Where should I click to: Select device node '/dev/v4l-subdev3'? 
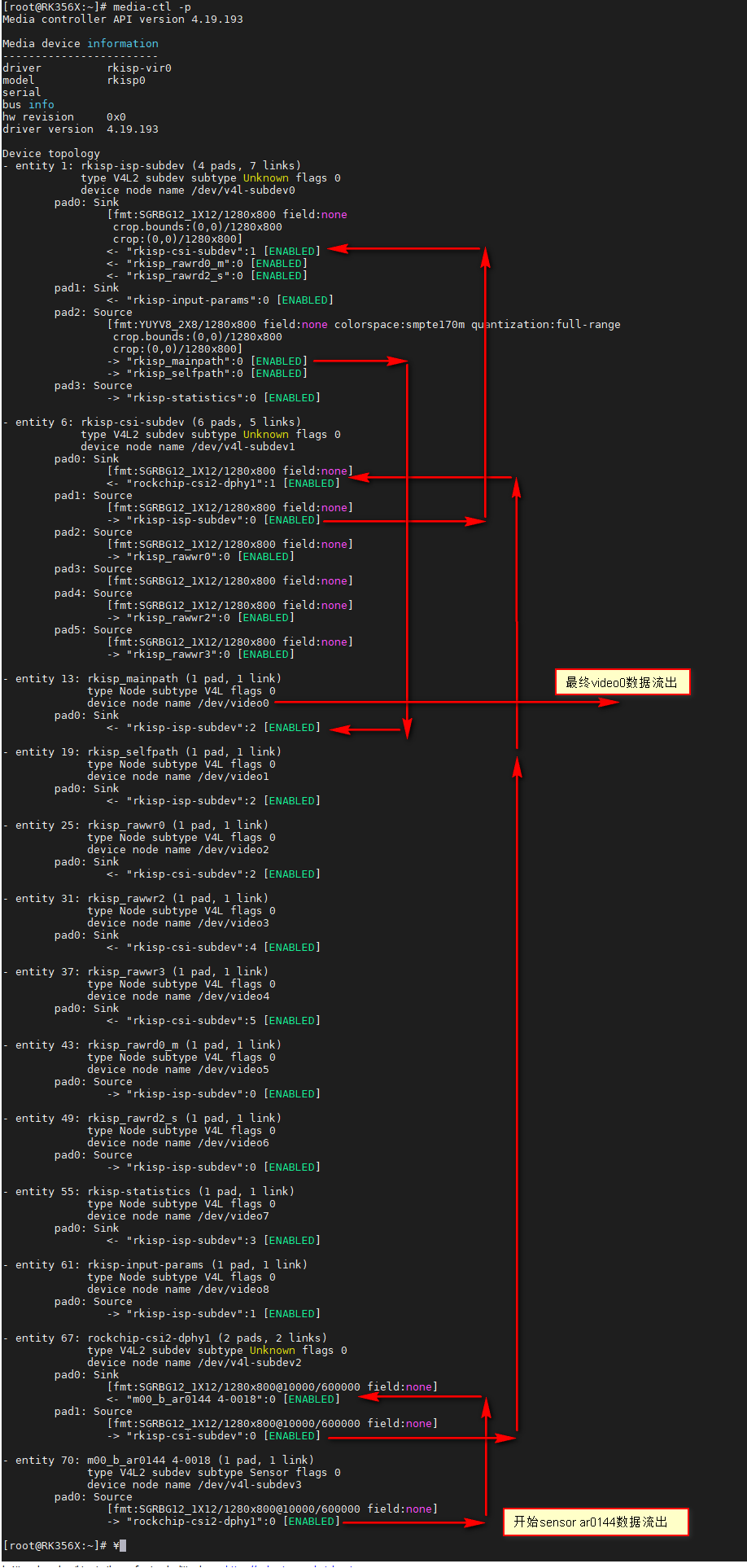click(x=250, y=1484)
